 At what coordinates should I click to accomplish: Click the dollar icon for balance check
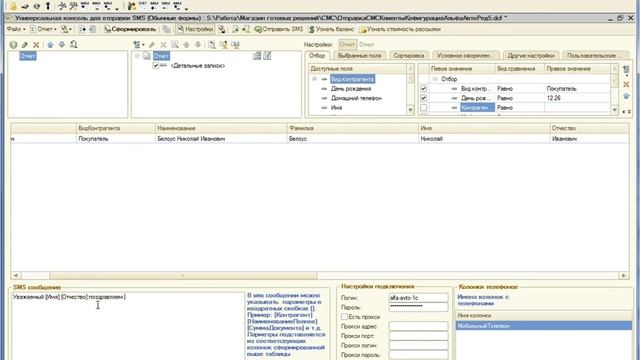coord(311,29)
